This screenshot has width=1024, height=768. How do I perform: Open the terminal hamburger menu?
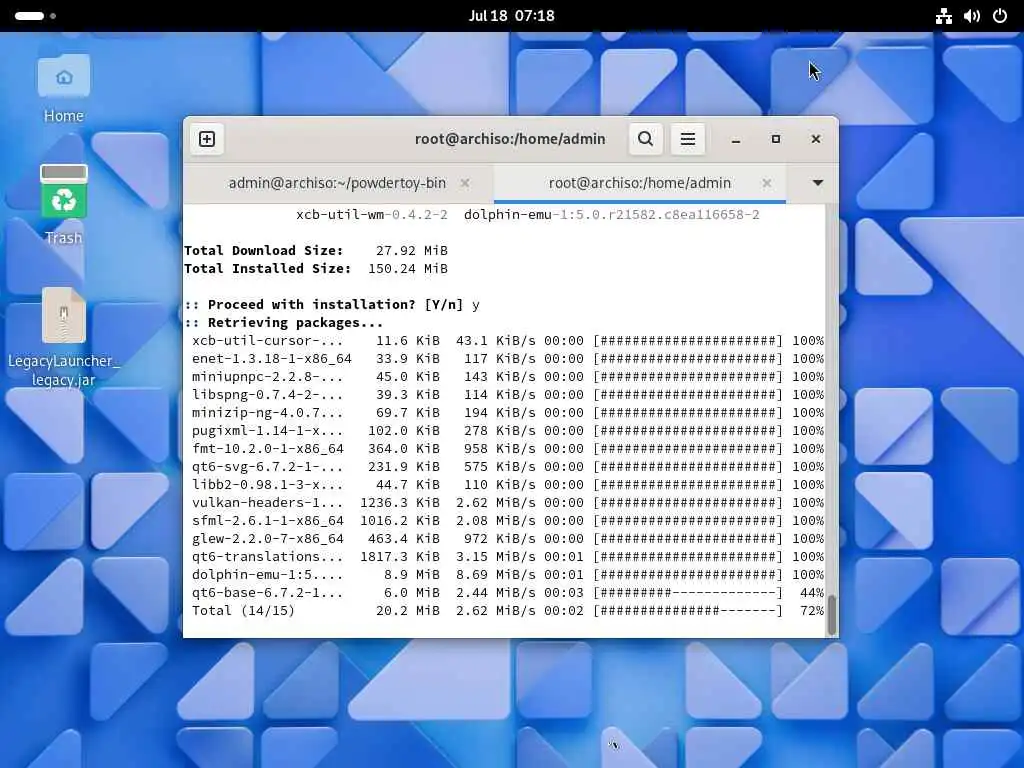[x=687, y=139]
